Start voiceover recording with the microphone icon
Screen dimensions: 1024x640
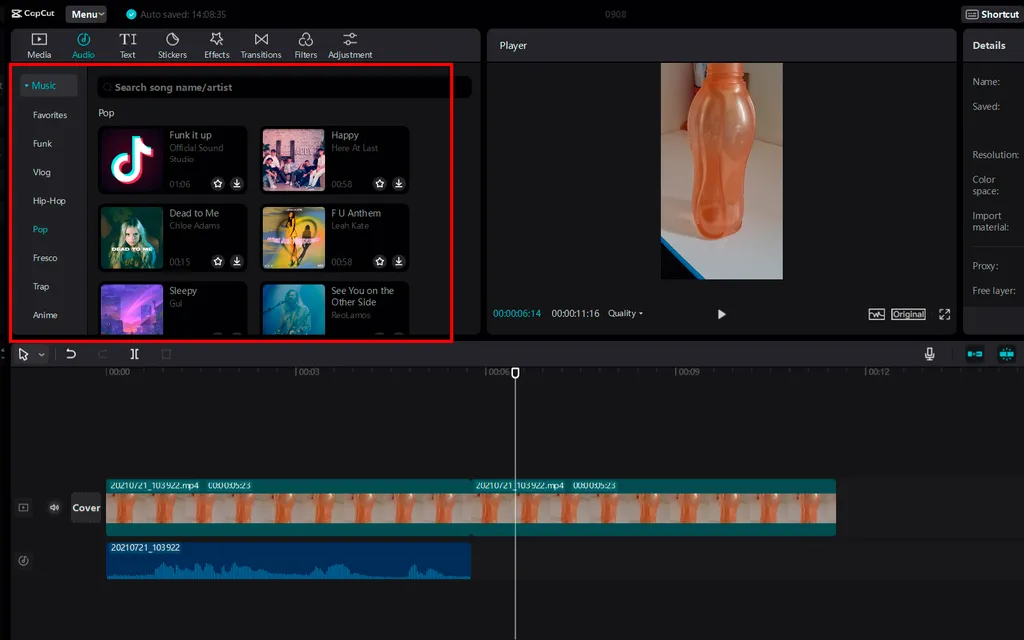tap(929, 354)
